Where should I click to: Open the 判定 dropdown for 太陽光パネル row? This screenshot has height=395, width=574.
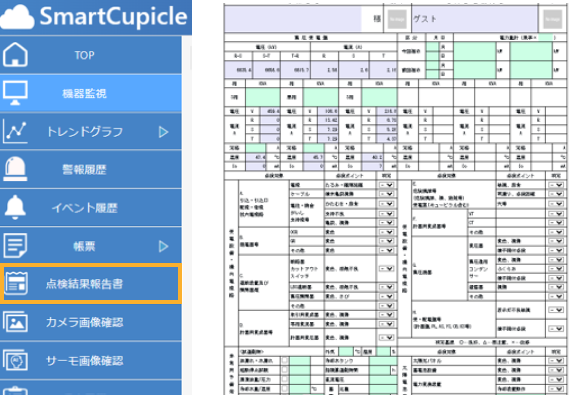(556, 361)
